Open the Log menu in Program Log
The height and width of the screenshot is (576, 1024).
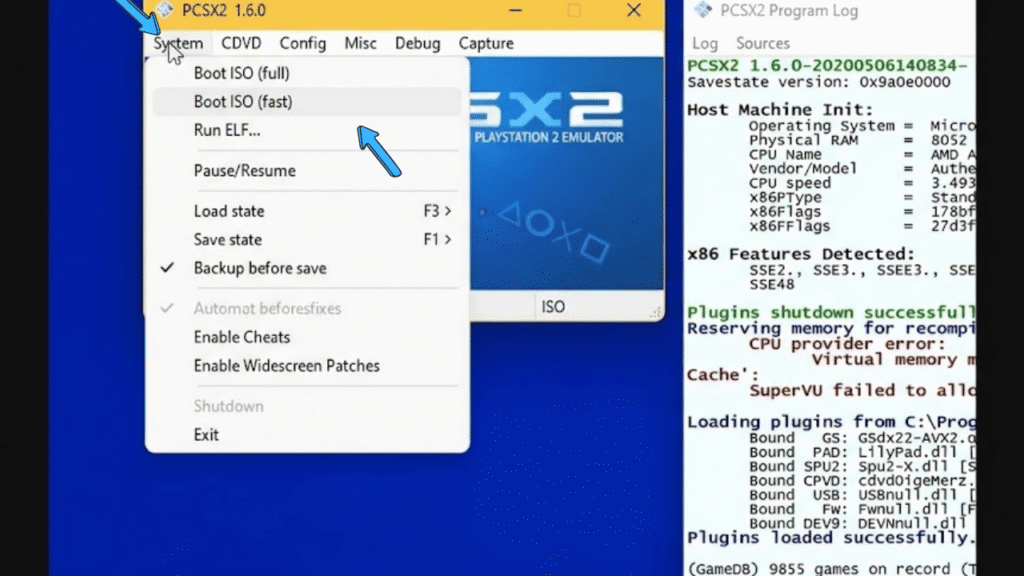click(705, 43)
